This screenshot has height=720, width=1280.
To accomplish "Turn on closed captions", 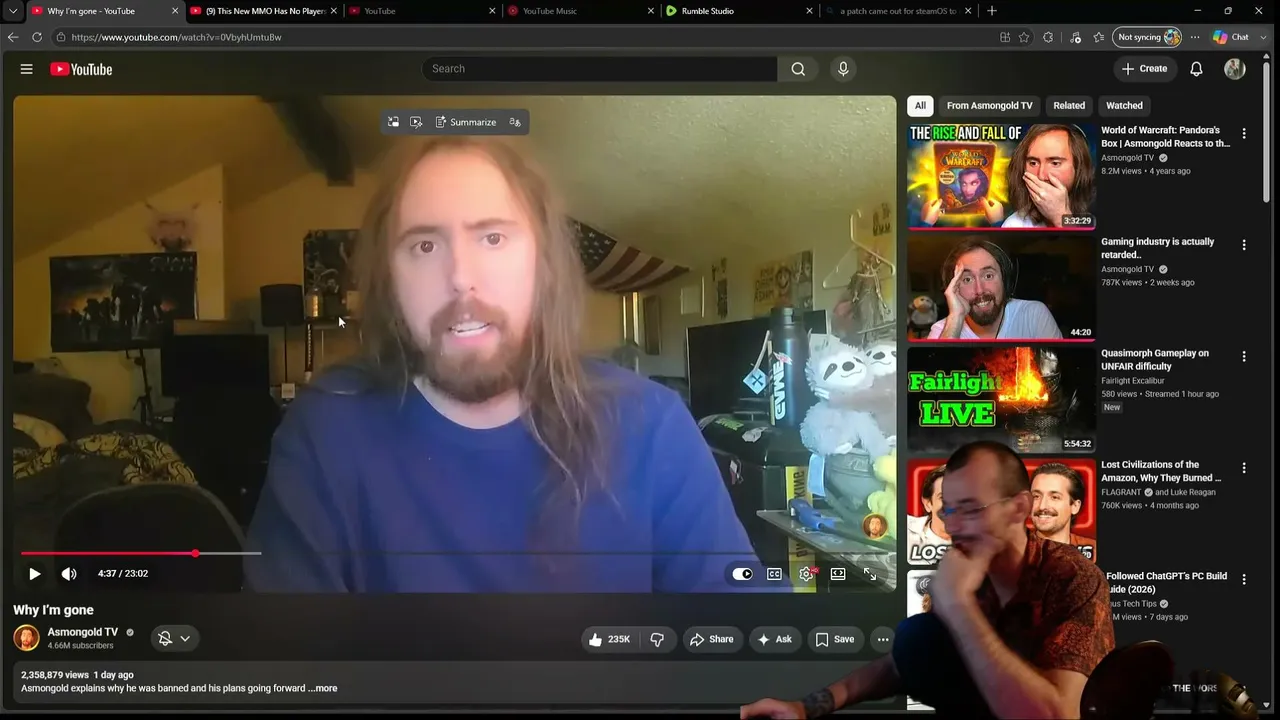I will coord(774,574).
